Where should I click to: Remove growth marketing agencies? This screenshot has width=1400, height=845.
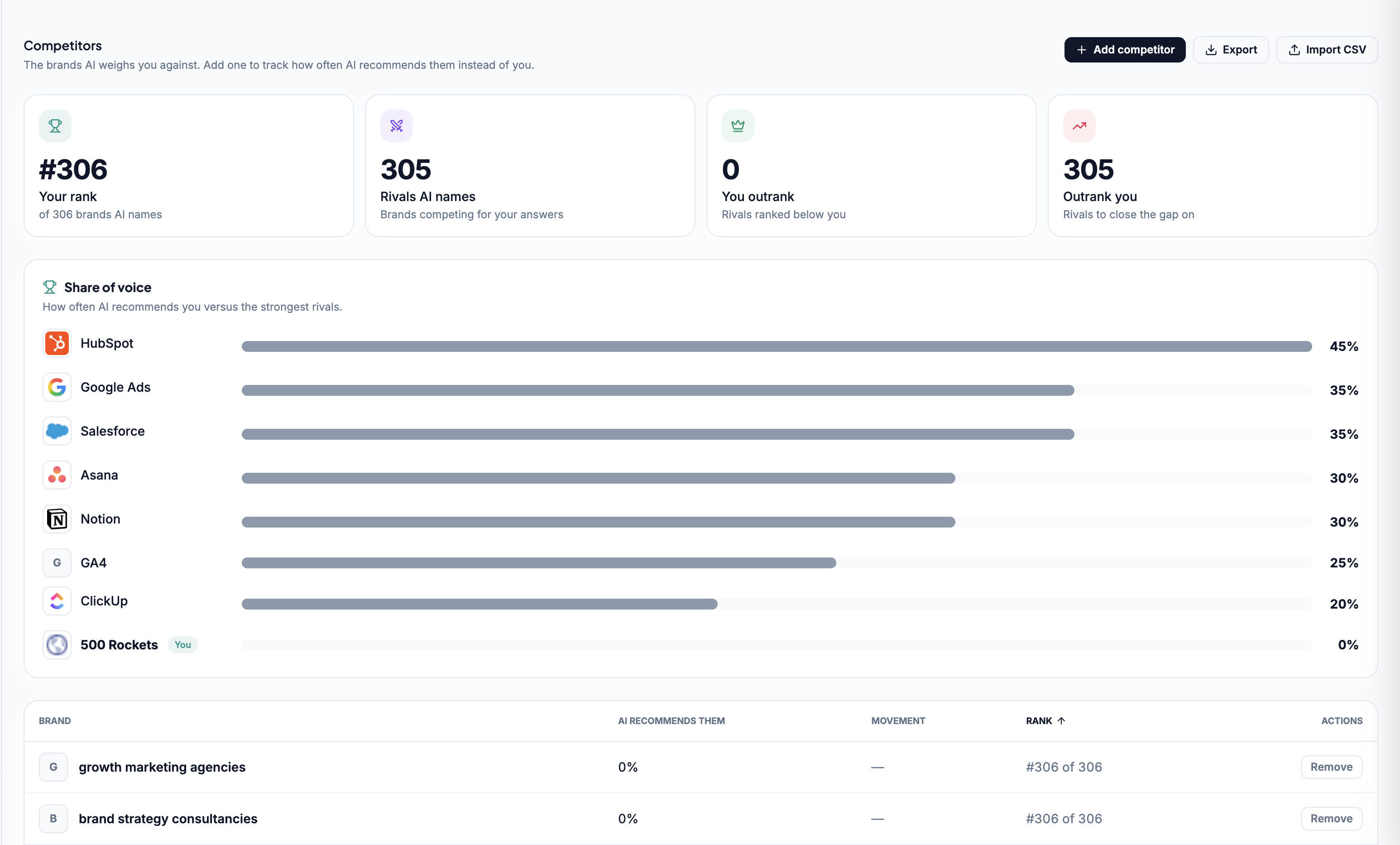click(x=1331, y=767)
